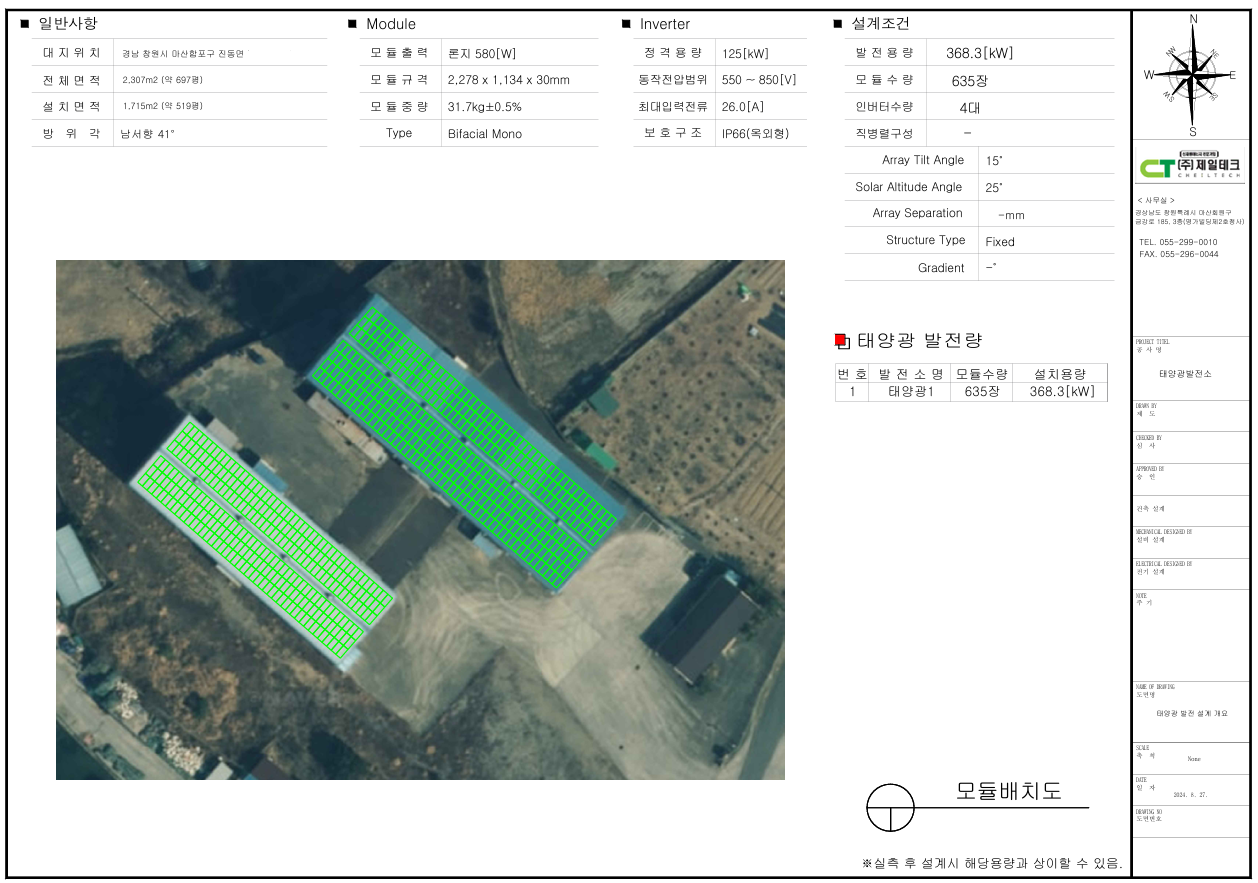Viewport: 1258px width, 883px height.
Task: Click the square bullet before Inverter heading
Action: coord(626,24)
